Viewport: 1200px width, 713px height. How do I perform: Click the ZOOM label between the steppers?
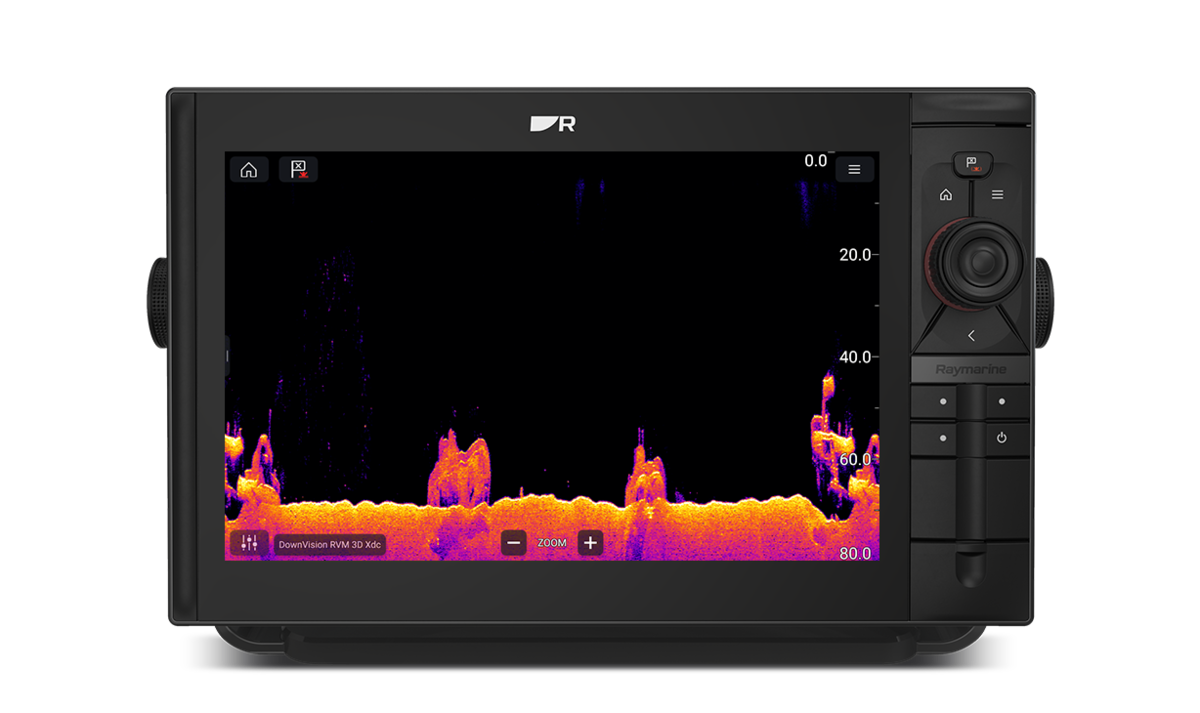(x=552, y=543)
